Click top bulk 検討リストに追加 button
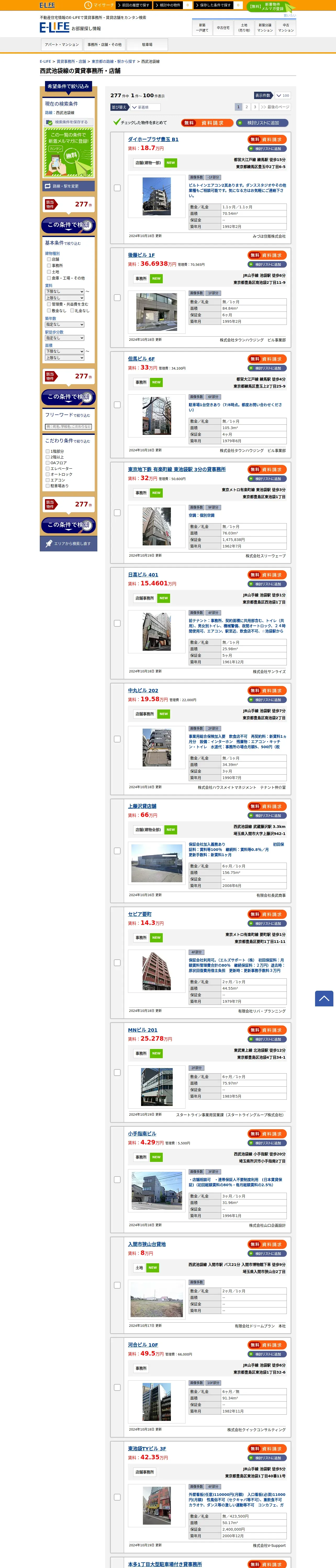This screenshot has height=1568, width=336. pos(262,123)
